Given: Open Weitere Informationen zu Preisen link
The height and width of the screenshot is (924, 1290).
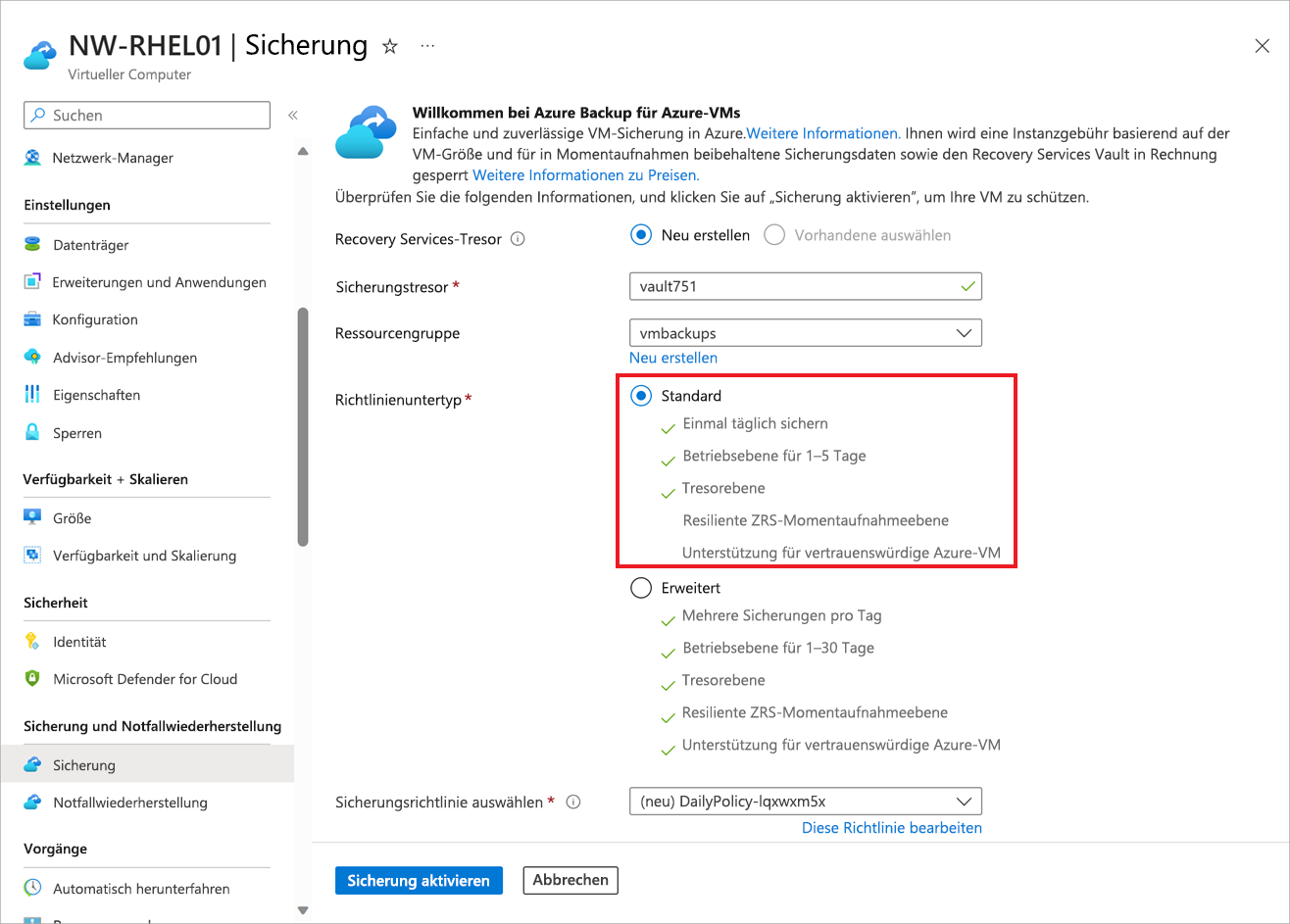Looking at the screenshot, I should [586, 175].
